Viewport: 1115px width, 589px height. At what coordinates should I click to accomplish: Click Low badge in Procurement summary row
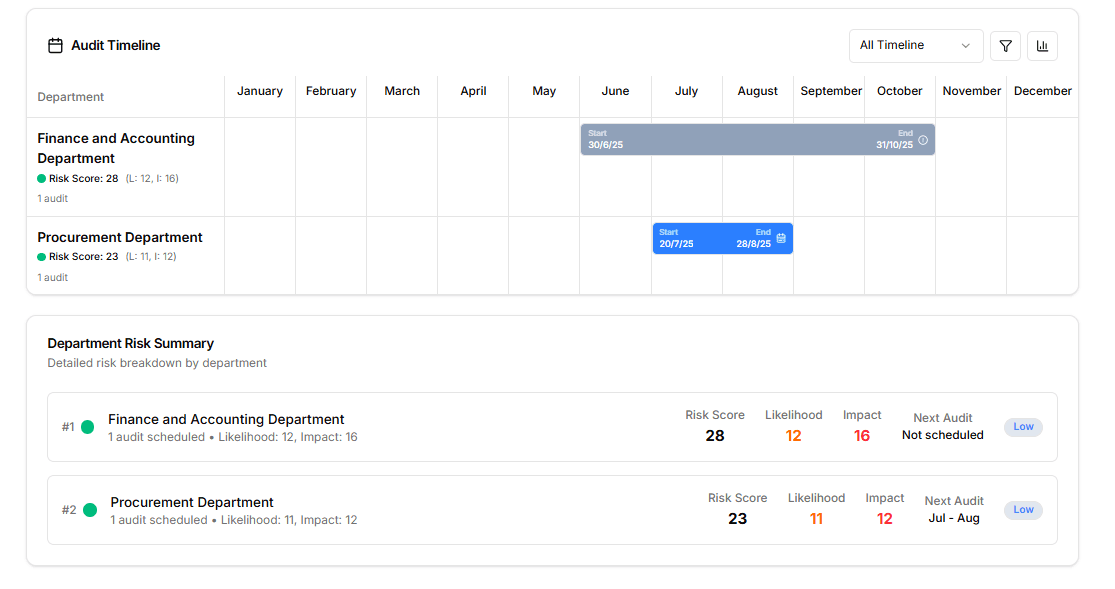coord(1023,510)
